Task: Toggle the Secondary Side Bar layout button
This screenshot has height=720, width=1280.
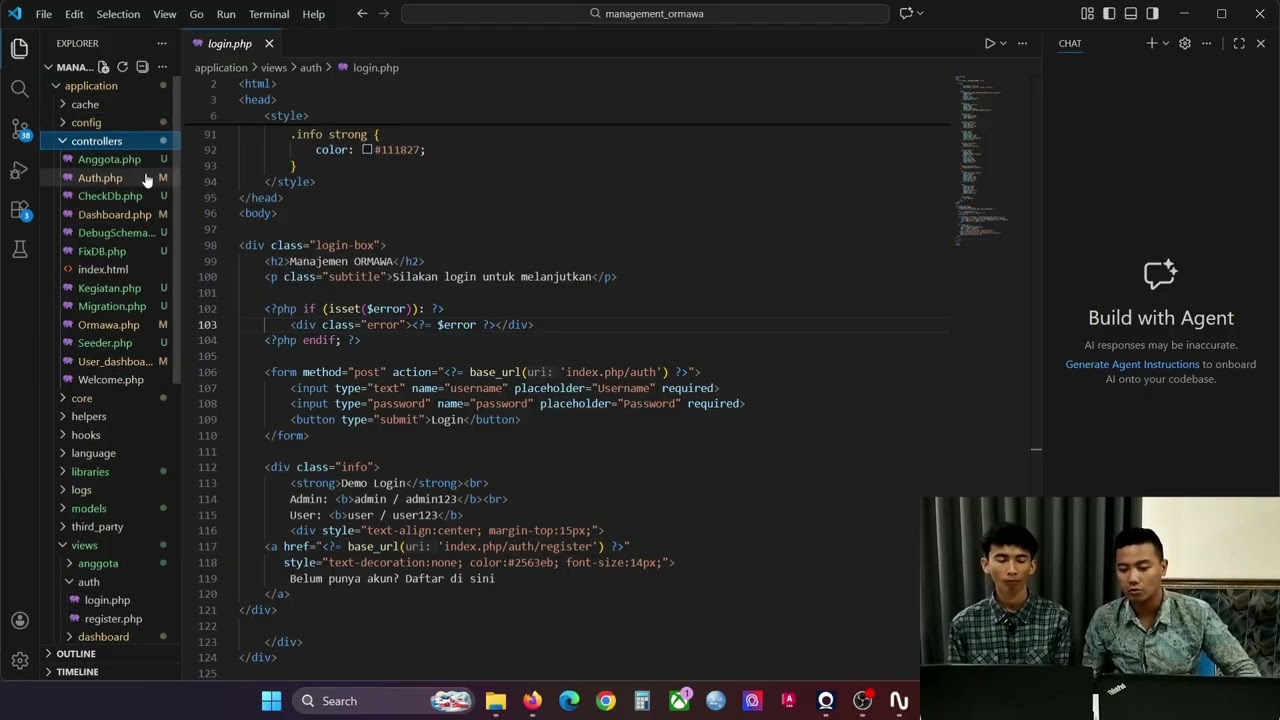Action: (1153, 14)
